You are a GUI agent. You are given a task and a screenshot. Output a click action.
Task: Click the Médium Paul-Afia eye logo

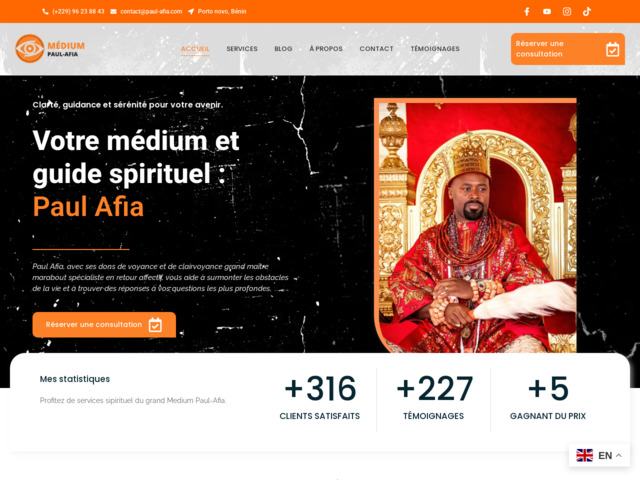point(30,49)
